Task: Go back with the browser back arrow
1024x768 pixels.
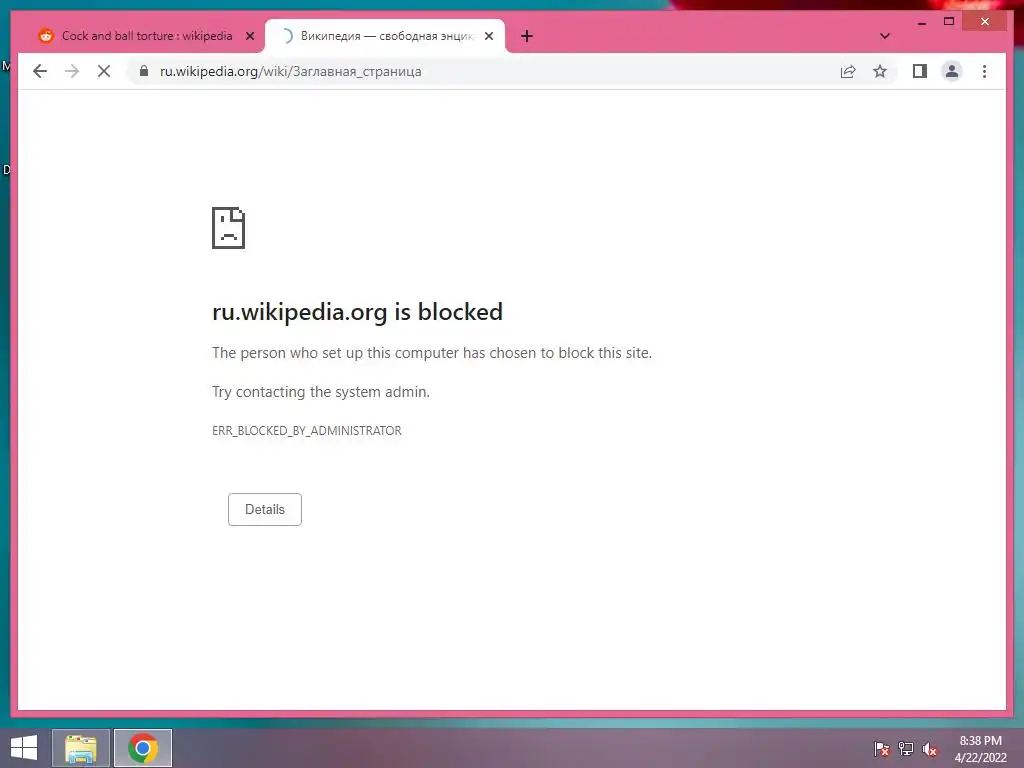Action: pos(40,71)
